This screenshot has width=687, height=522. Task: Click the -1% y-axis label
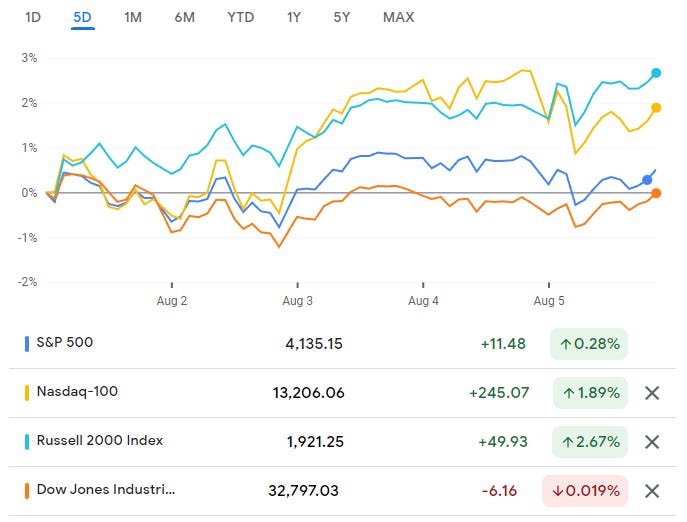[27, 238]
